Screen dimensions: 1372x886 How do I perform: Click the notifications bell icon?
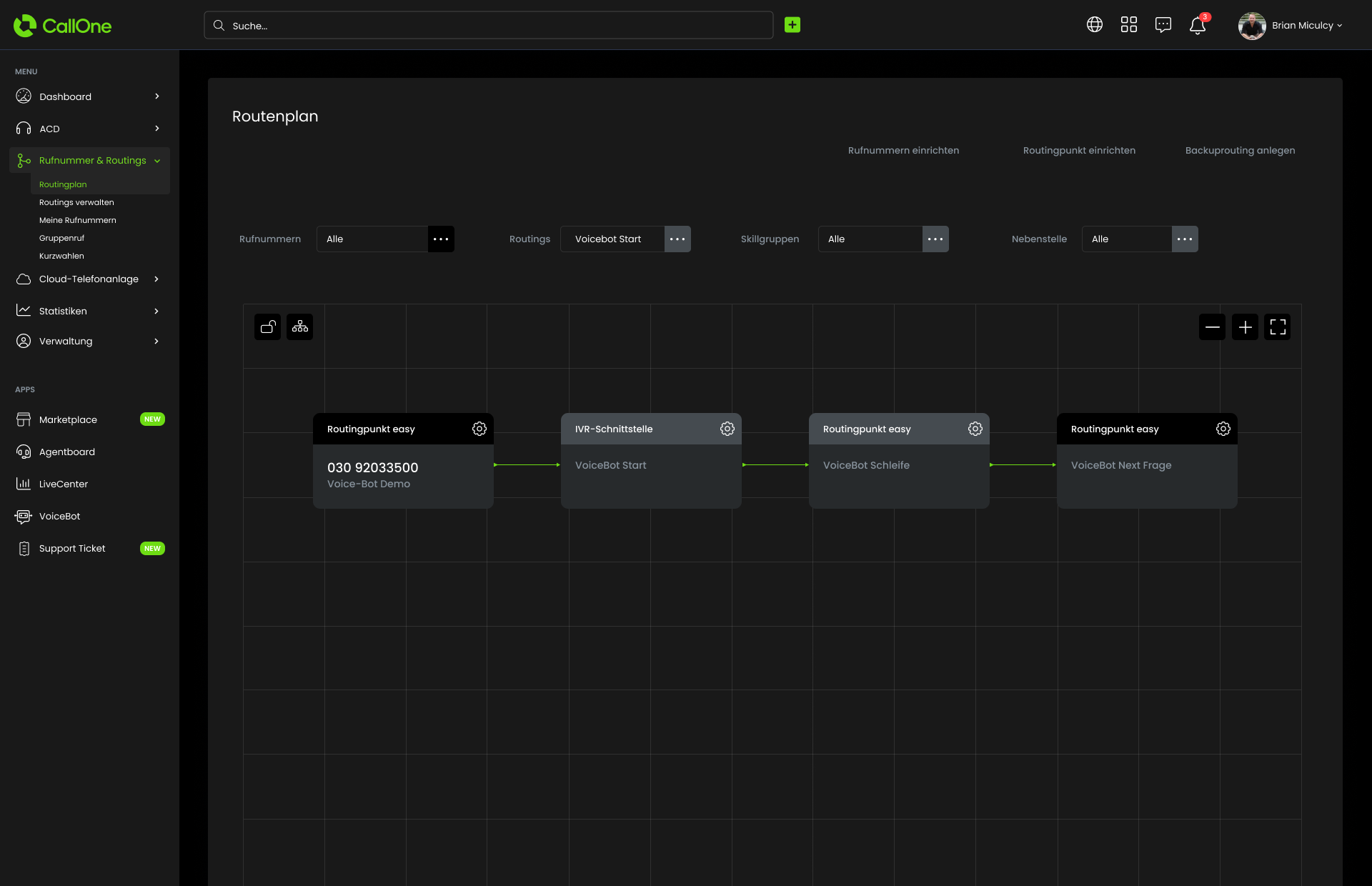1198,24
